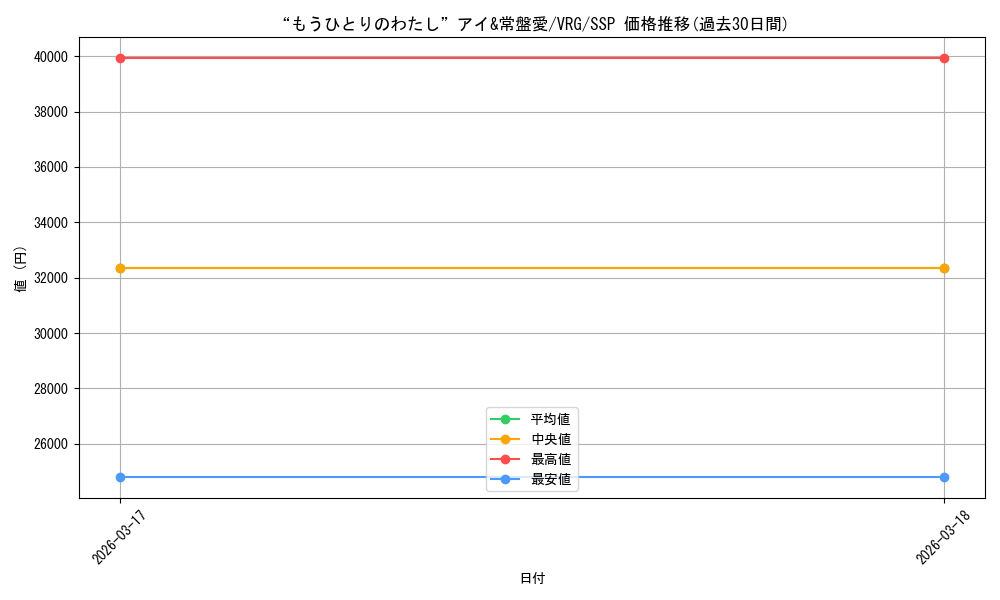Click the 28000 y-axis tick label
The width and height of the screenshot is (1000, 600).
(x=50, y=389)
